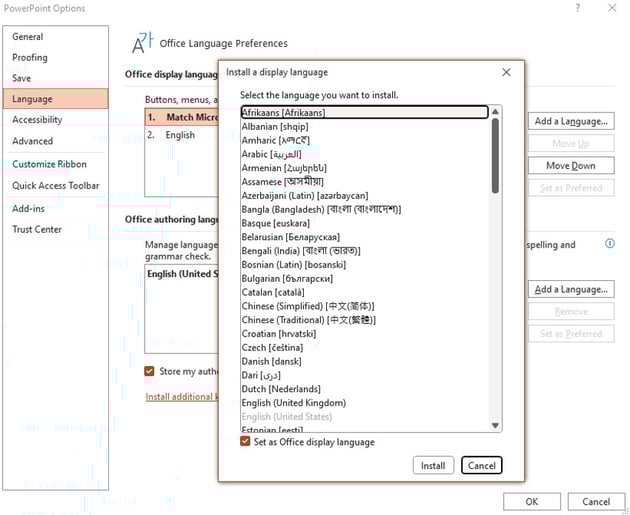The width and height of the screenshot is (630, 515).
Task: Go to Trust Center settings
Action: (37, 229)
